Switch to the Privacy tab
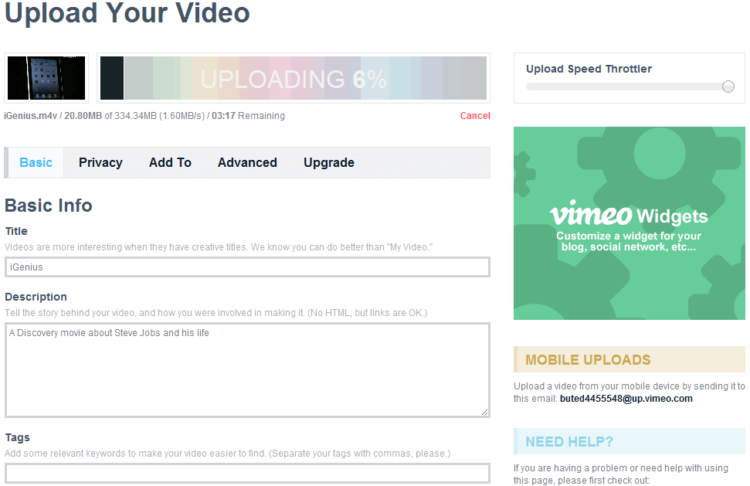The width and height of the screenshot is (750, 486). [100, 163]
